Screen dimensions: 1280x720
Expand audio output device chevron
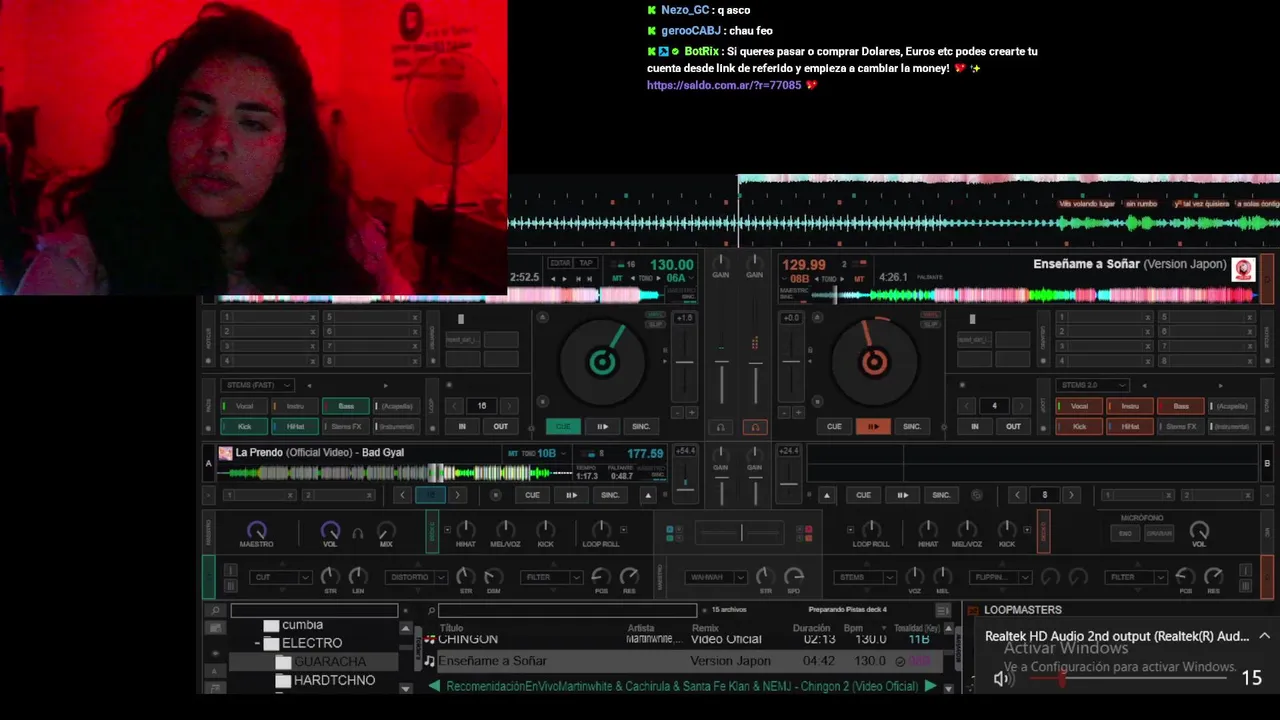pos(1264,636)
